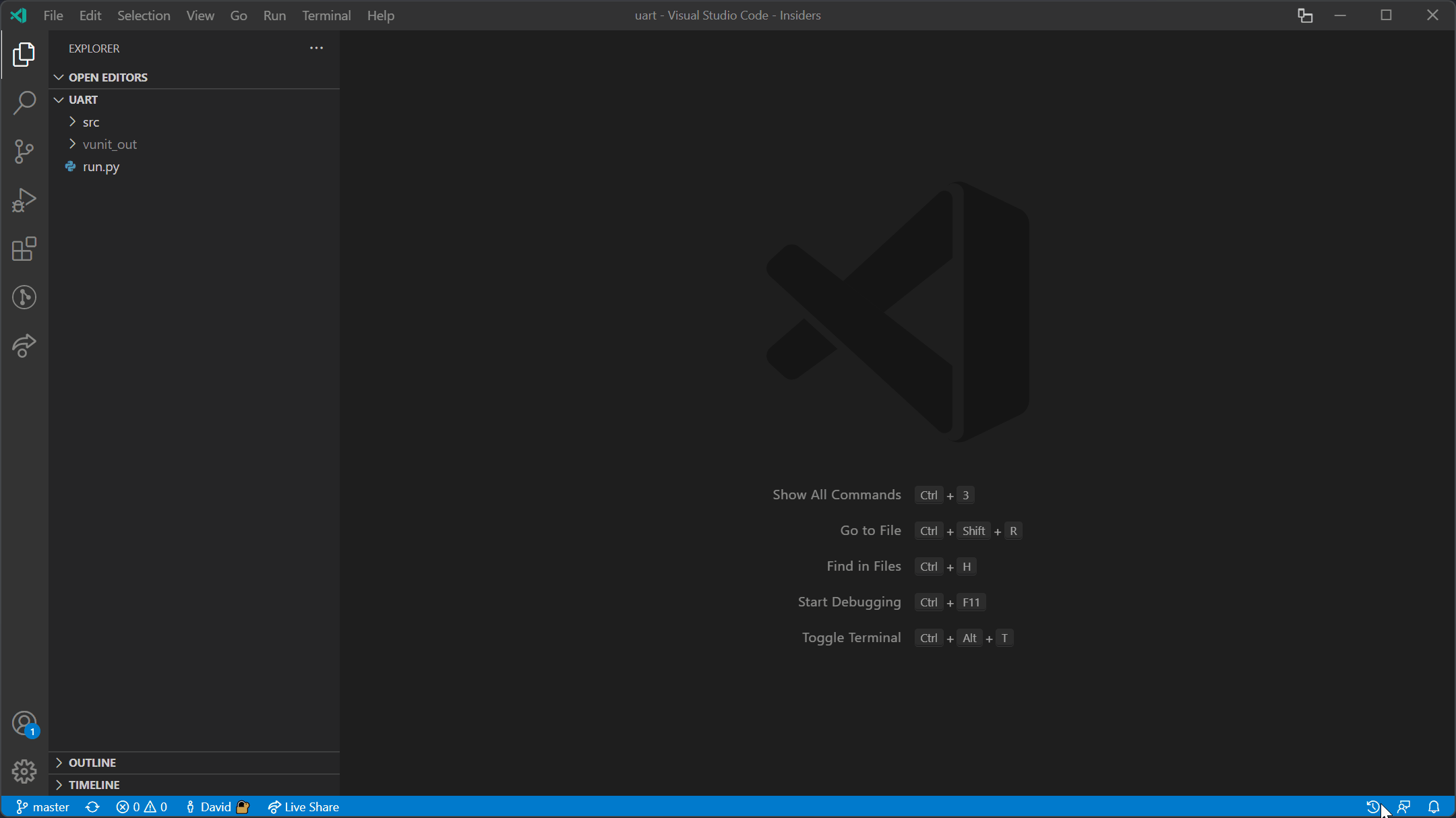The image size is (1456, 818).
Task: Click the EXPLORER panel title
Action: pyautogui.click(x=94, y=49)
